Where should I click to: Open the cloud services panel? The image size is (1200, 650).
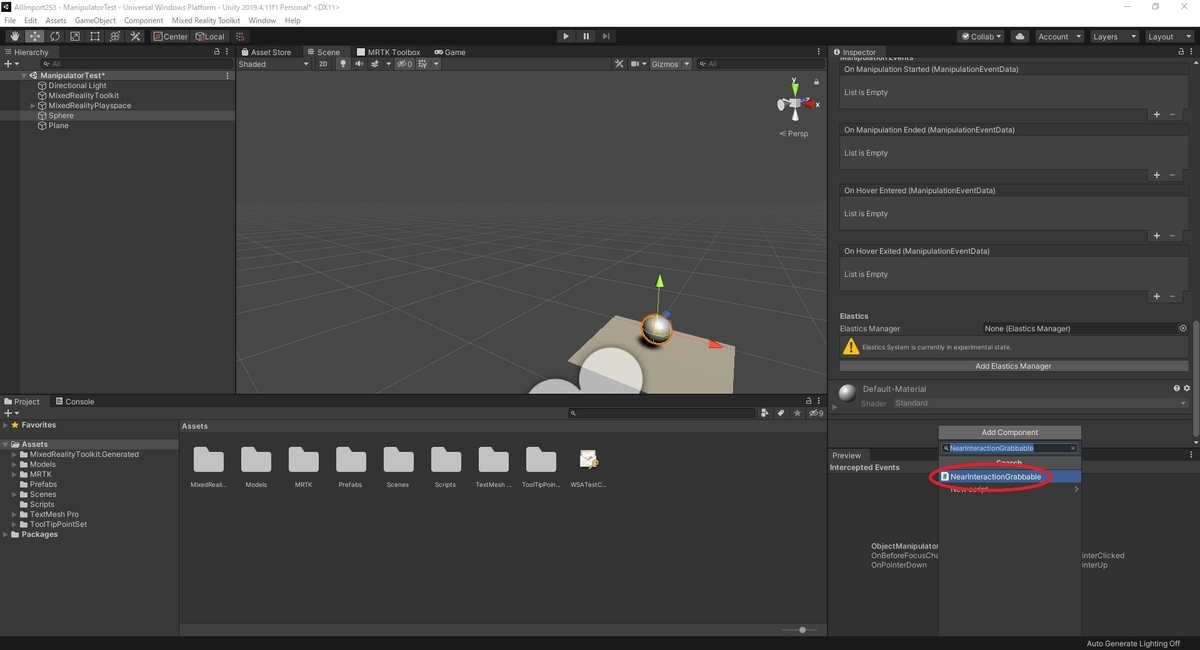(1019, 36)
